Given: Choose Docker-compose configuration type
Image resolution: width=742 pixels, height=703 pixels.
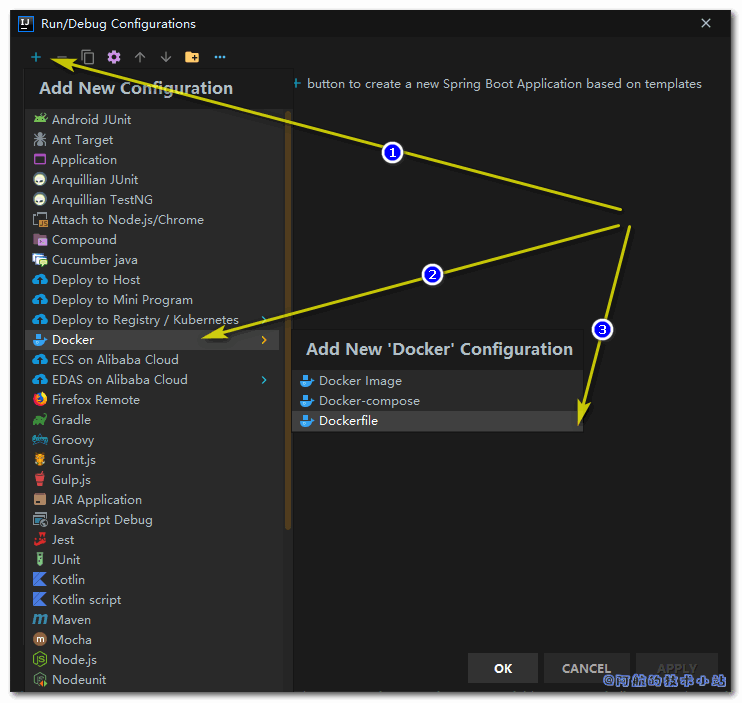Looking at the screenshot, I should coord(369,401).
